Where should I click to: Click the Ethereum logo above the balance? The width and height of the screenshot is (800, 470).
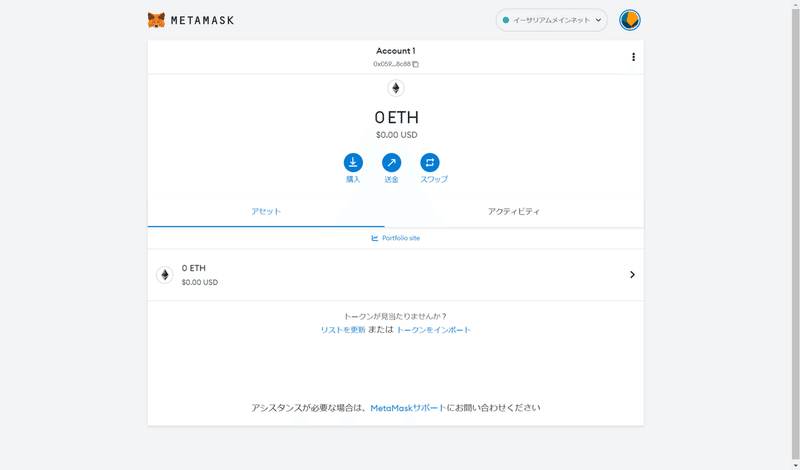(x=395, y=88)
